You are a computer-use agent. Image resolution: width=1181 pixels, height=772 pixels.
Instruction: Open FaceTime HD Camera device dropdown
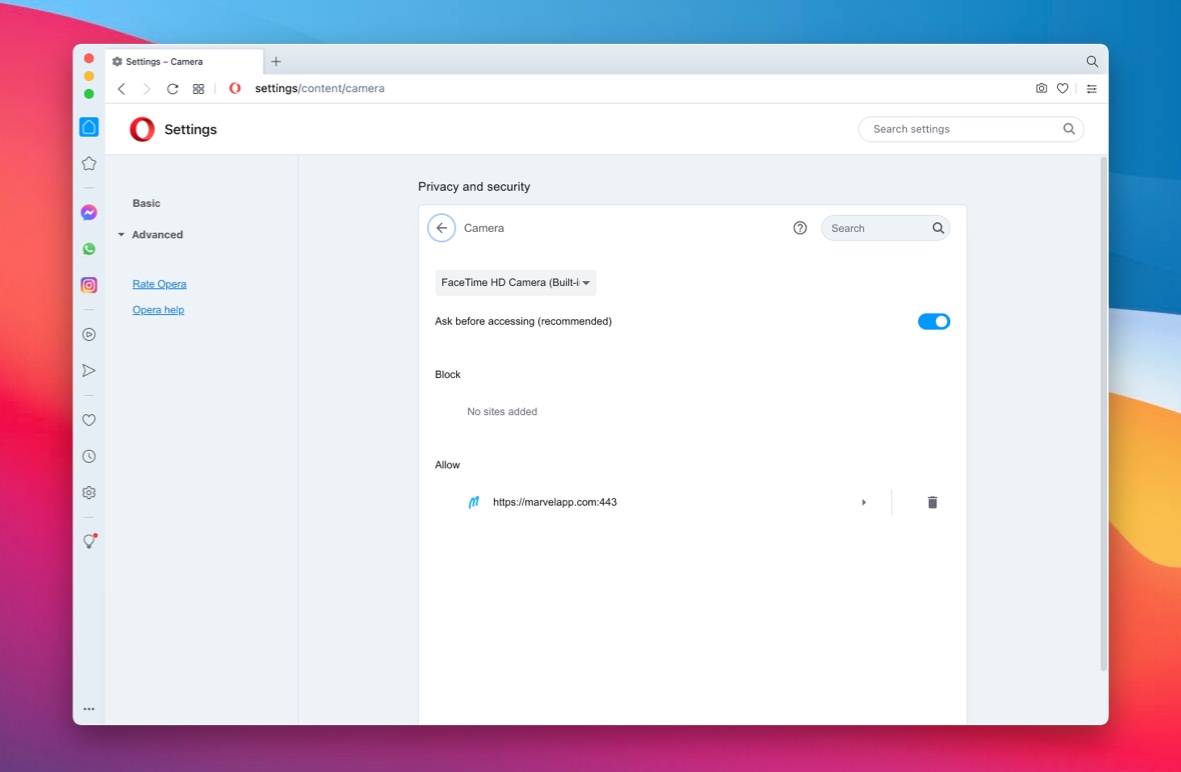[515, 282]
